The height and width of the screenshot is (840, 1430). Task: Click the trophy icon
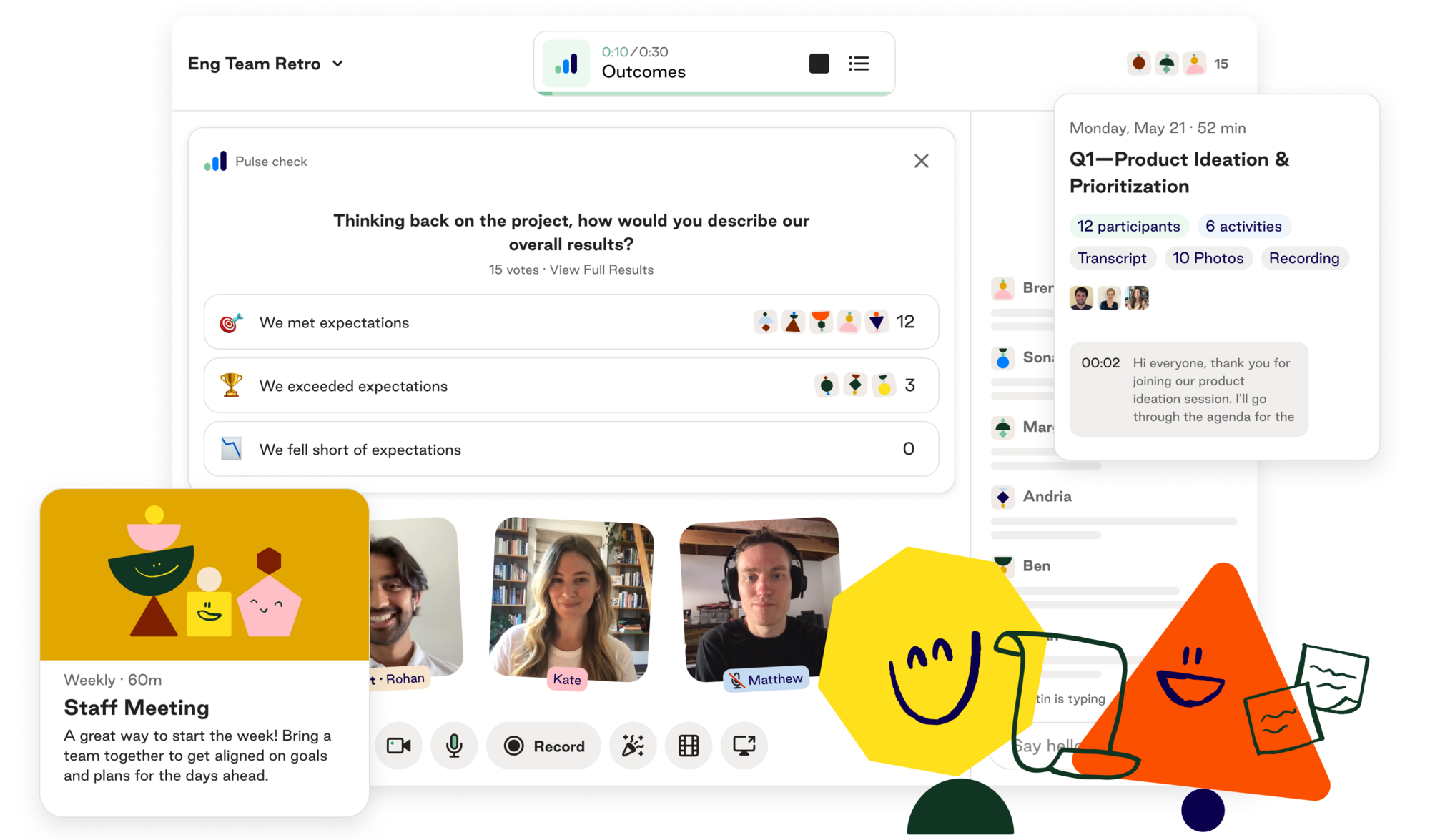[x=231, y=385]
